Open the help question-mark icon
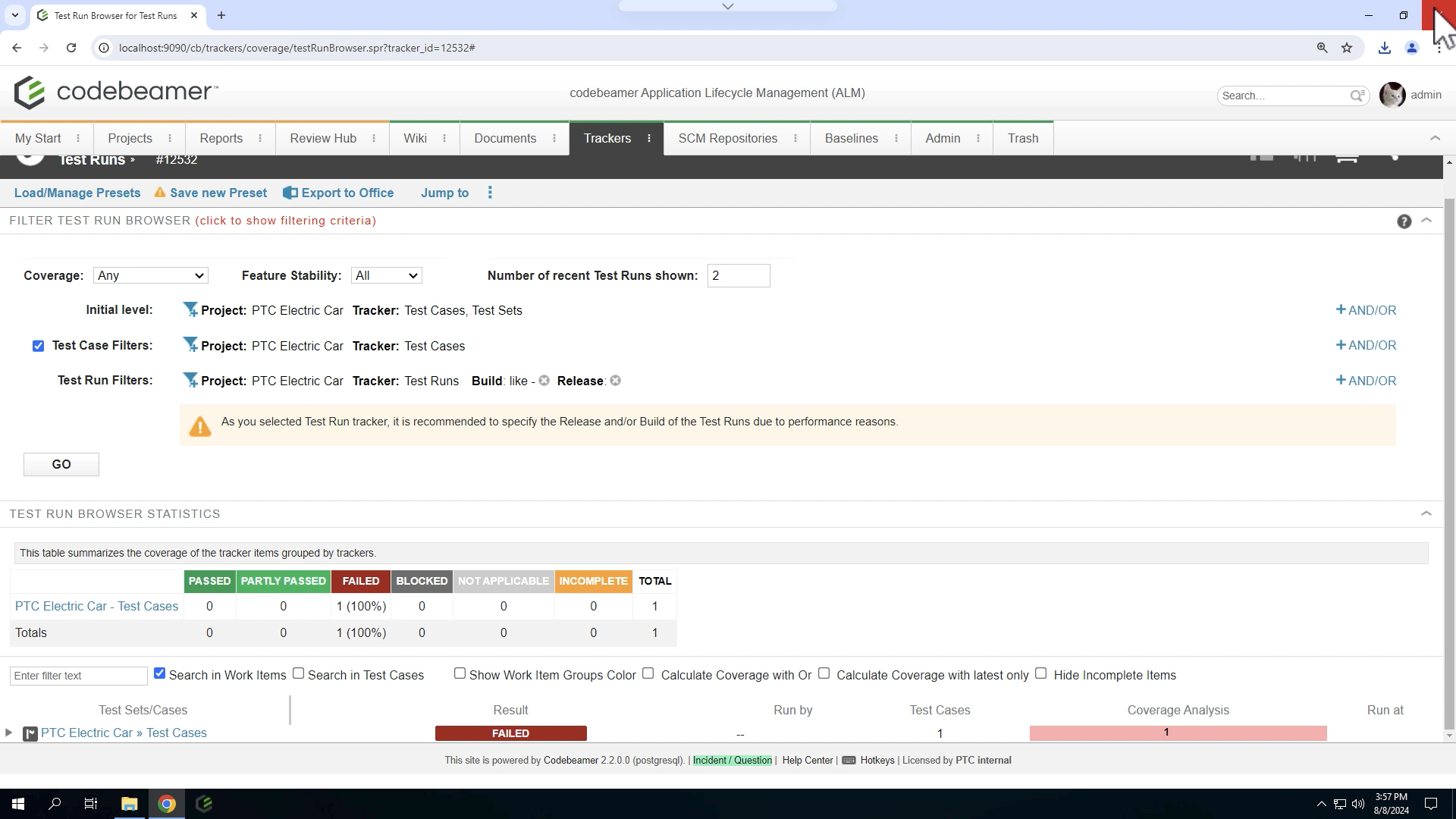The width and height of the screenshot is (1456, 819). coord(1404,221)
